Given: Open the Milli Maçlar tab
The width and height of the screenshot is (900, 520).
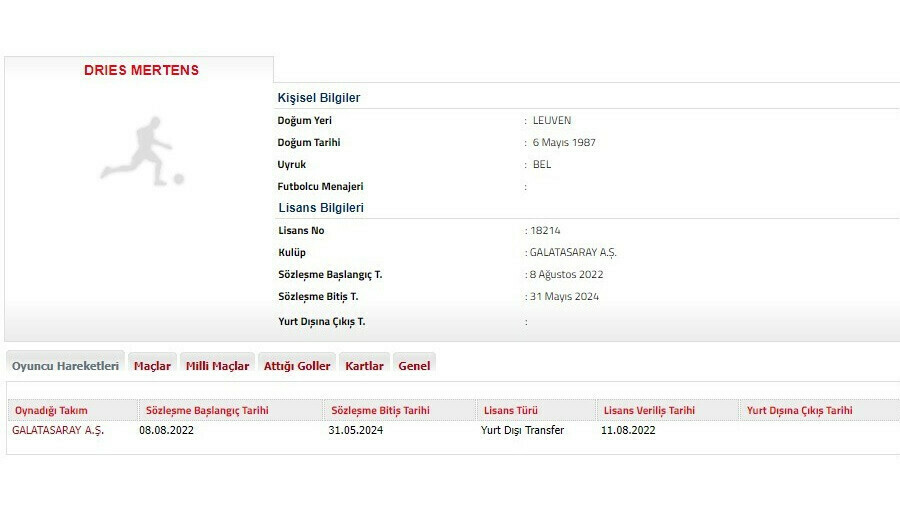Looking at the screenshot, I should (217, 366).
